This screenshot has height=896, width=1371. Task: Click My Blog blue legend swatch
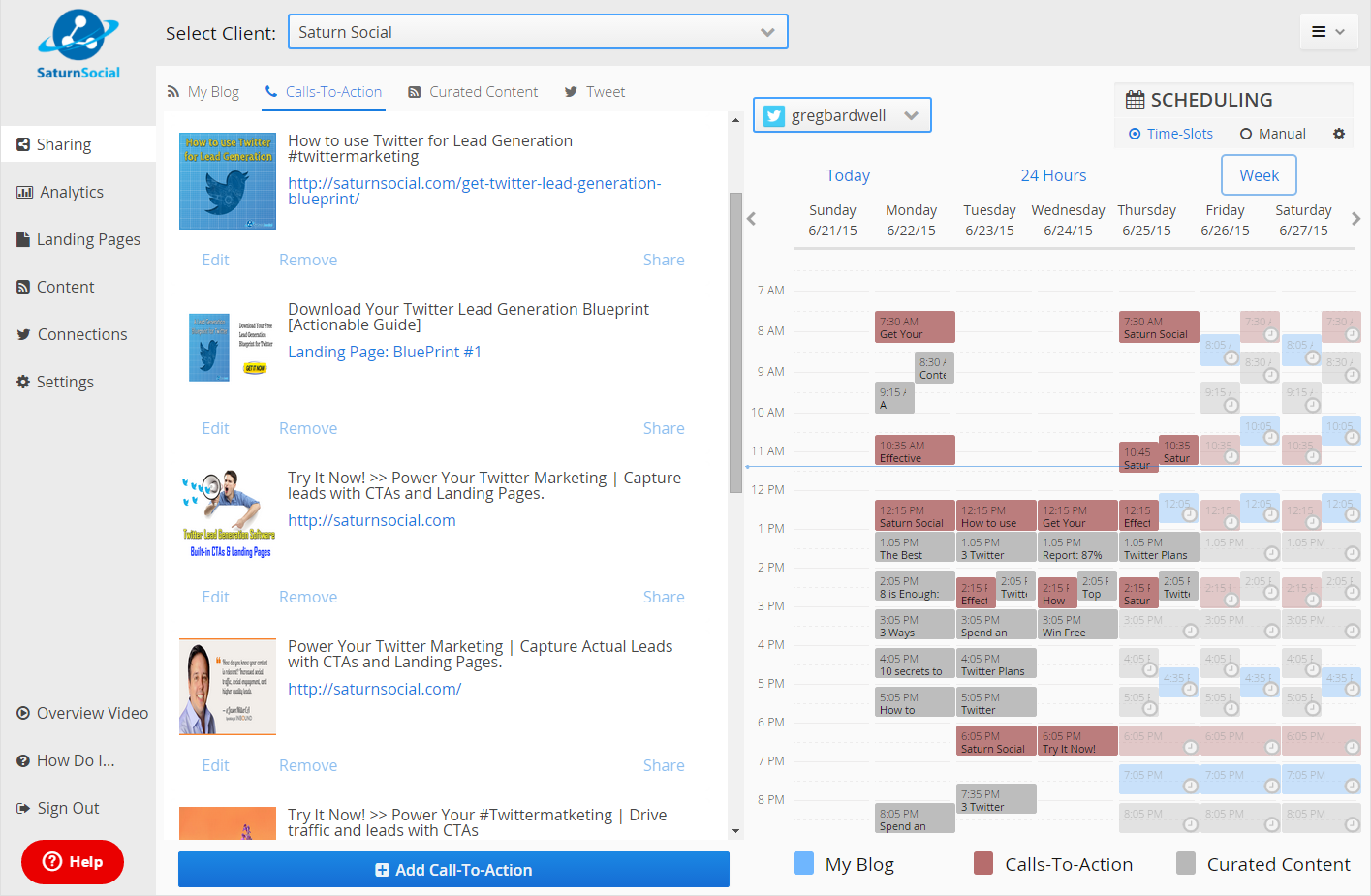click(803, 863)
